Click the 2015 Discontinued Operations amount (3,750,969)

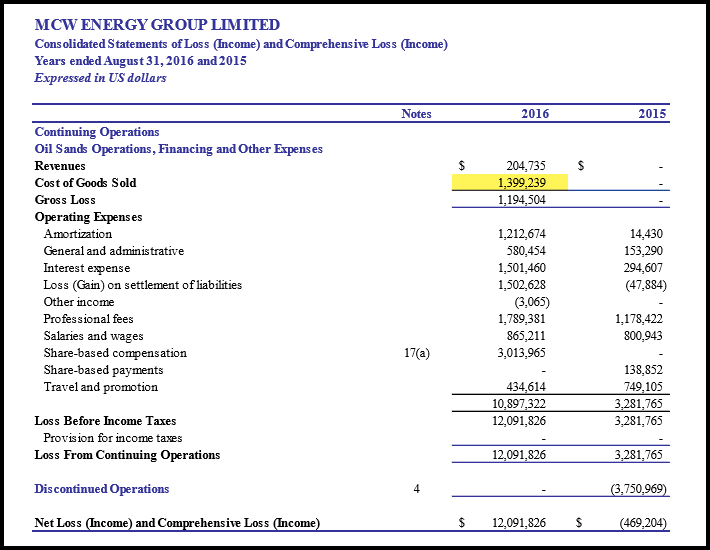(x=637, y=489)
